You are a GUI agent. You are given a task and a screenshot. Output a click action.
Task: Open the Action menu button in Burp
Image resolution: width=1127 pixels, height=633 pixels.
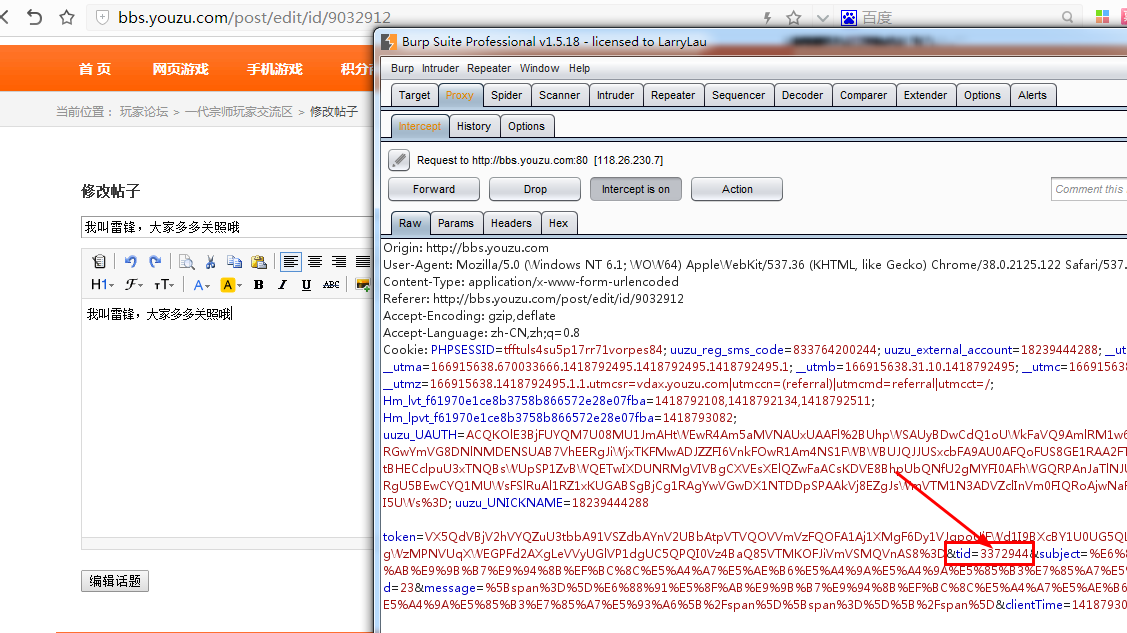(x=737, y=189)
